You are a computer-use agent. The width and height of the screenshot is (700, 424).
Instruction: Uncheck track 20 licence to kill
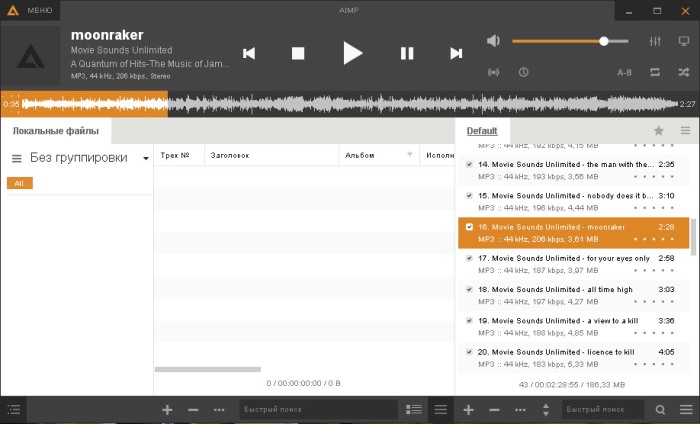469,352
